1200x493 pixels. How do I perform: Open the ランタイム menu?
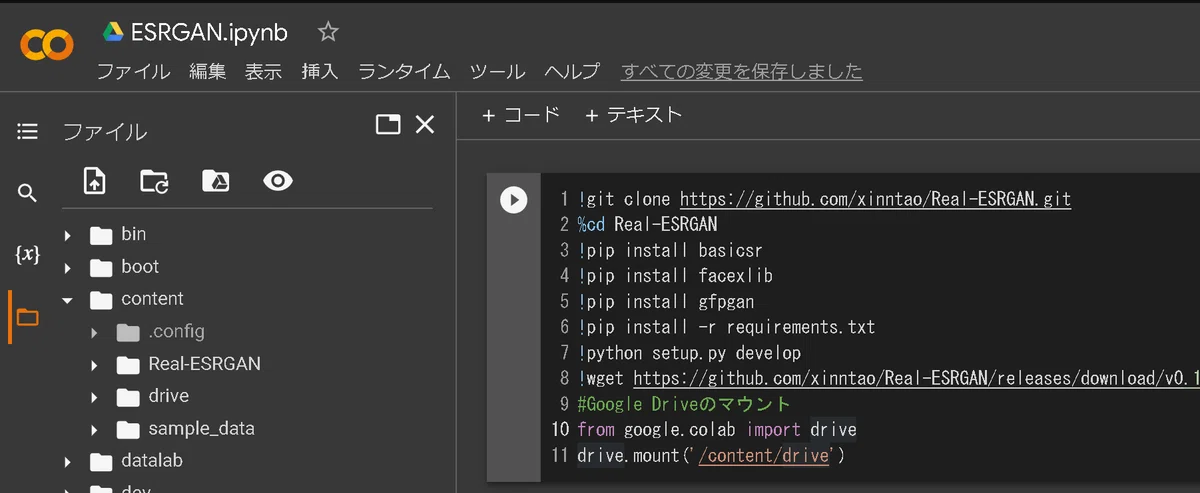(x=404, y=71)
